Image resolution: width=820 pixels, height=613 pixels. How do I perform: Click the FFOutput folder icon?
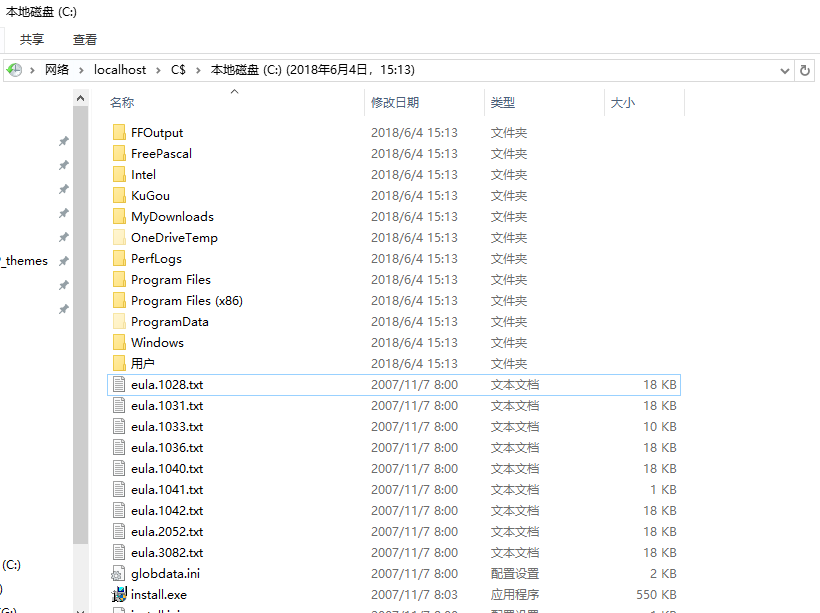119,133
